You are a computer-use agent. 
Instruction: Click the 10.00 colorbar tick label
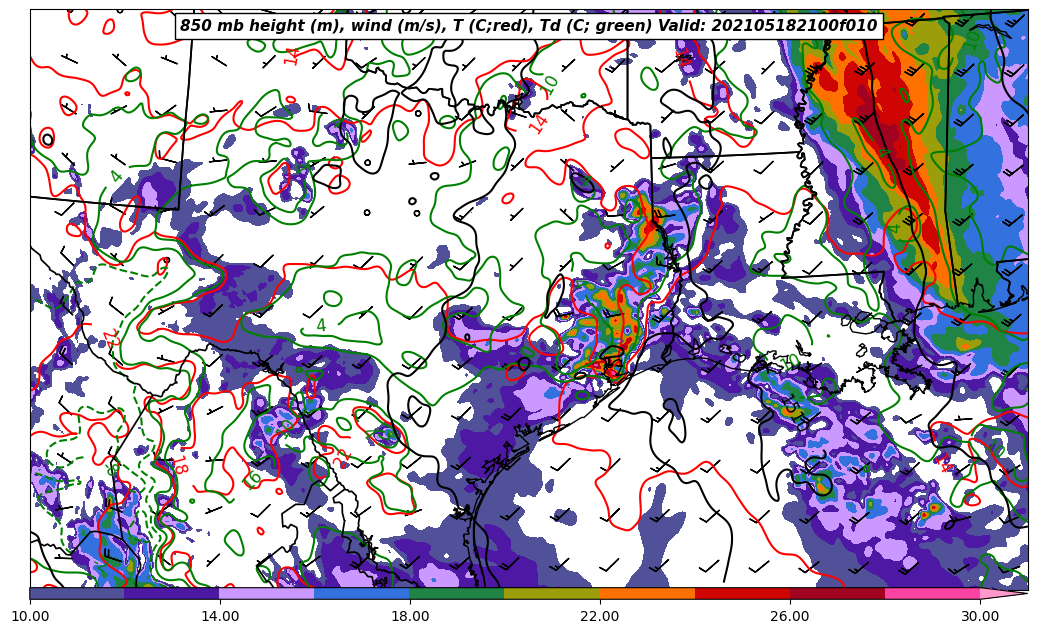(x=30, y=616)
